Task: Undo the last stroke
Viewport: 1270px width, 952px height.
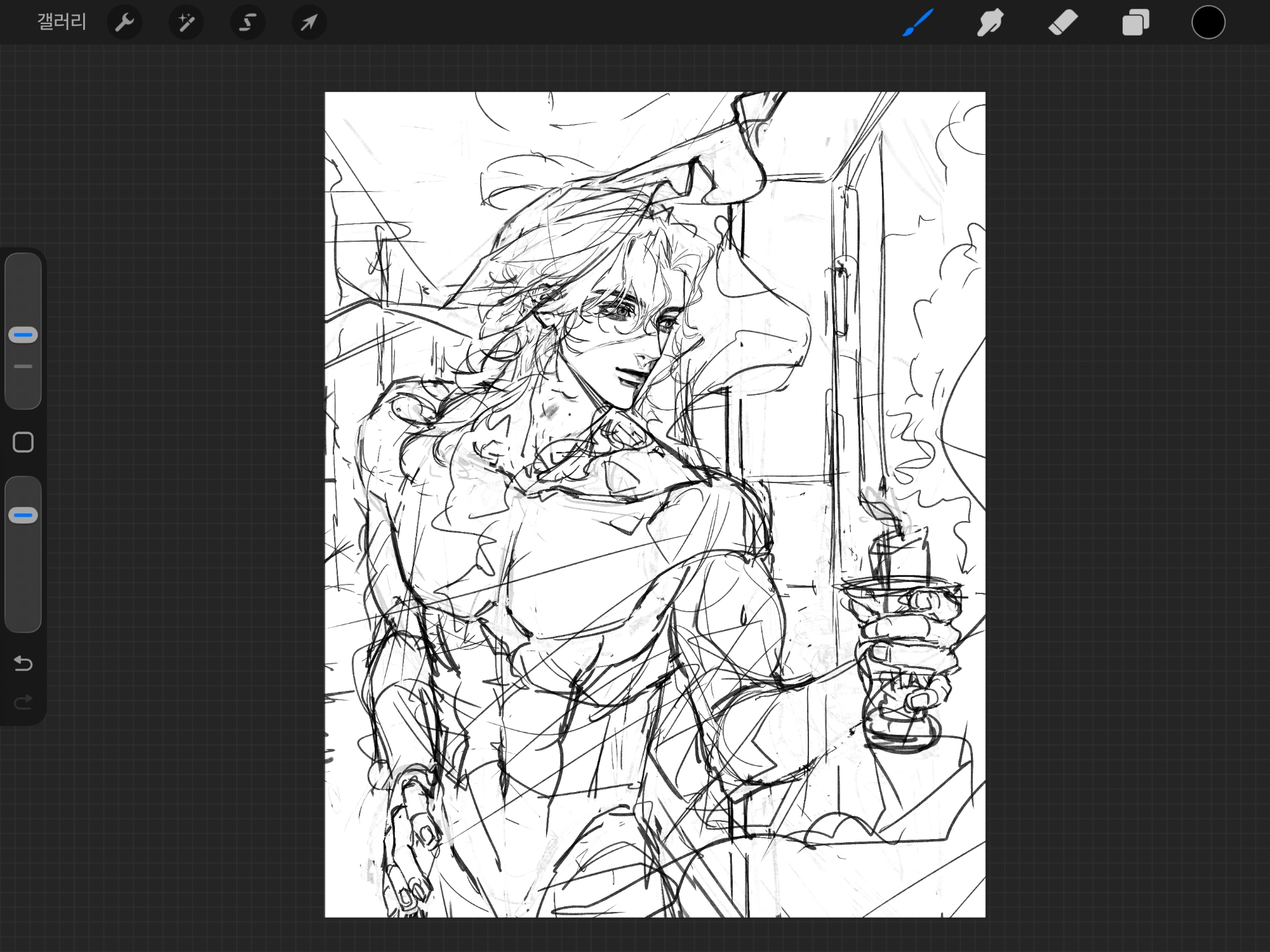Action: click(23, 664)
